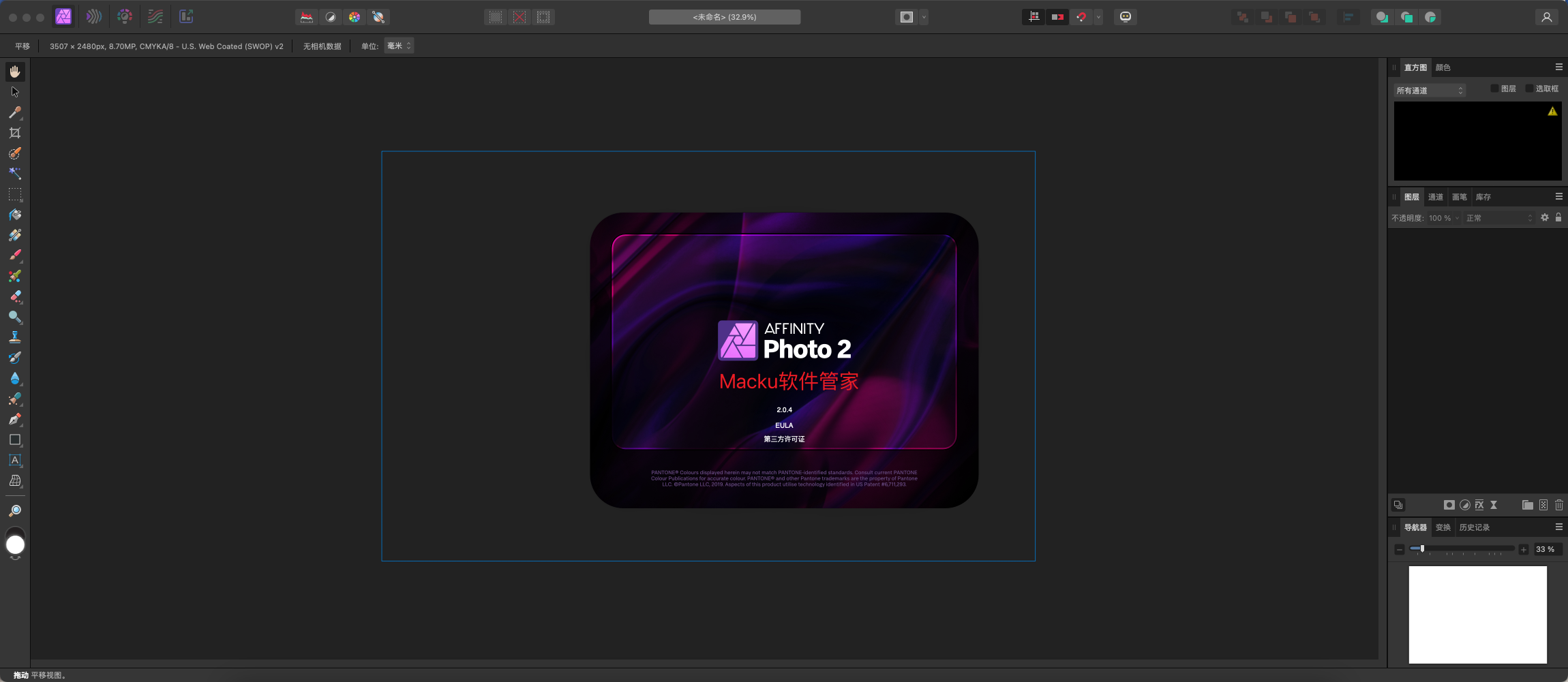Select the Paint Brush tool
1568x682 pixels.
click(x=15, y=255)
